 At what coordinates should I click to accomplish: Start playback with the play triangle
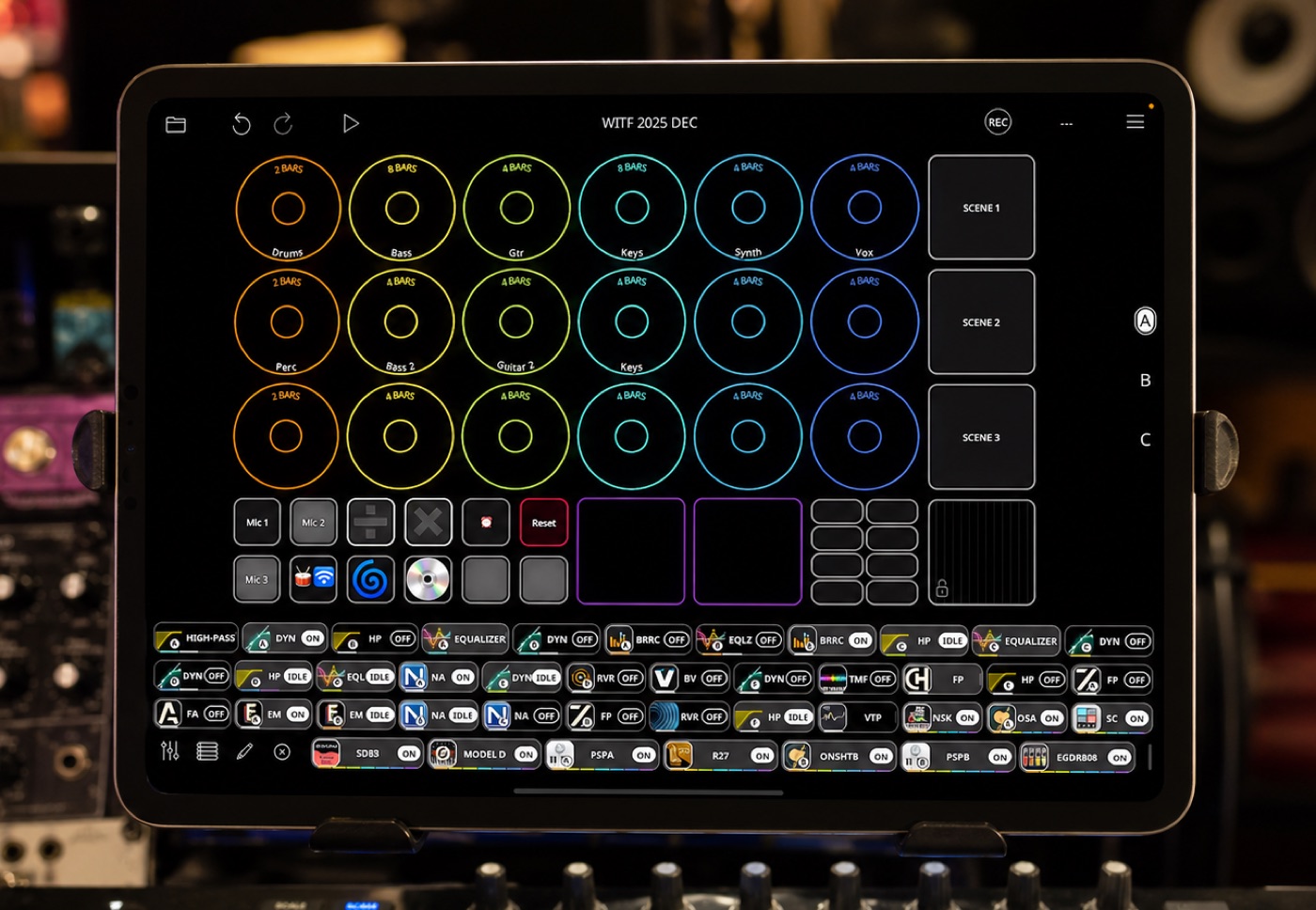351,123
